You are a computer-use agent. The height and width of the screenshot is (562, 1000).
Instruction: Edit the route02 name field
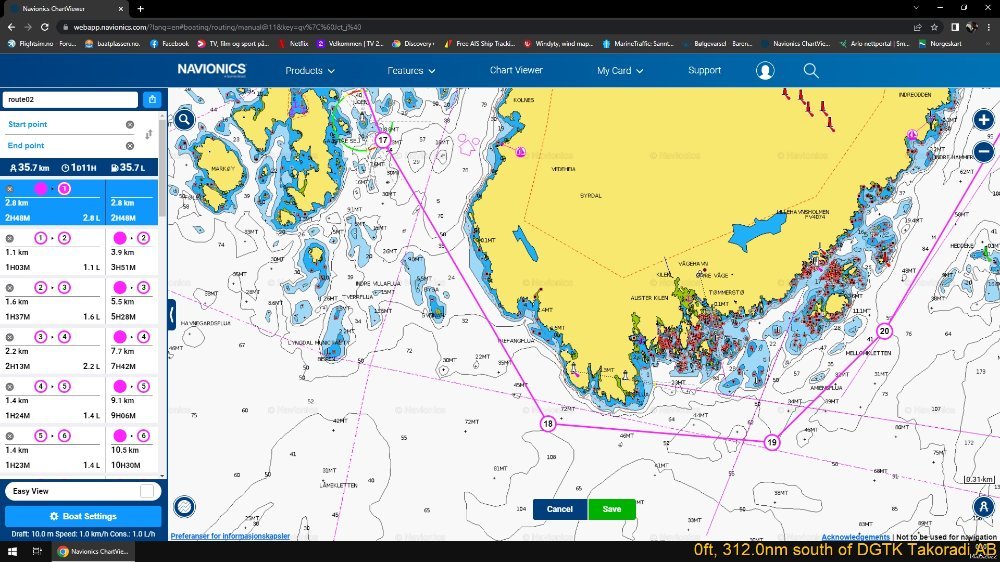coord(70,100)
